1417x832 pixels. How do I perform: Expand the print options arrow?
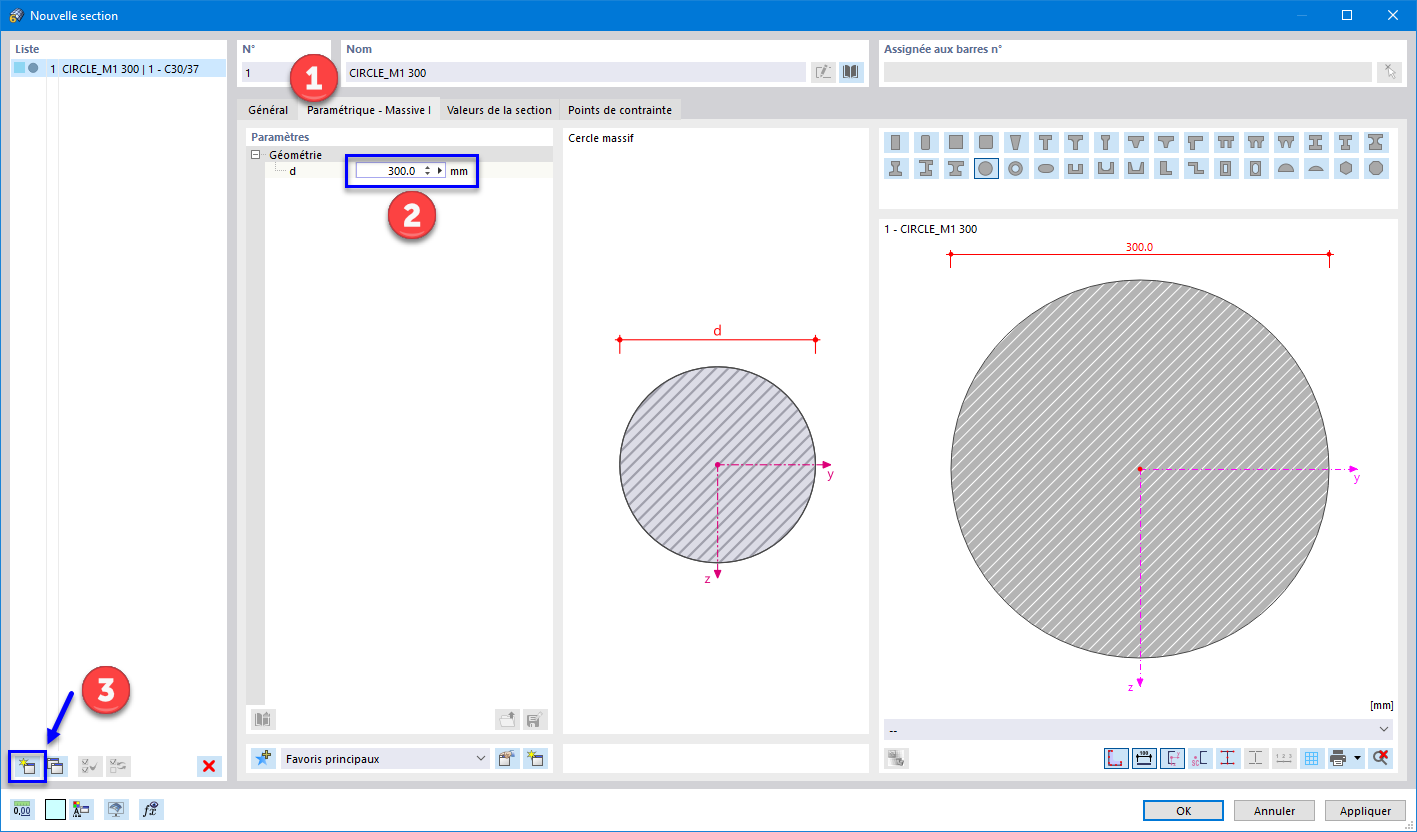pos(1358,758)
